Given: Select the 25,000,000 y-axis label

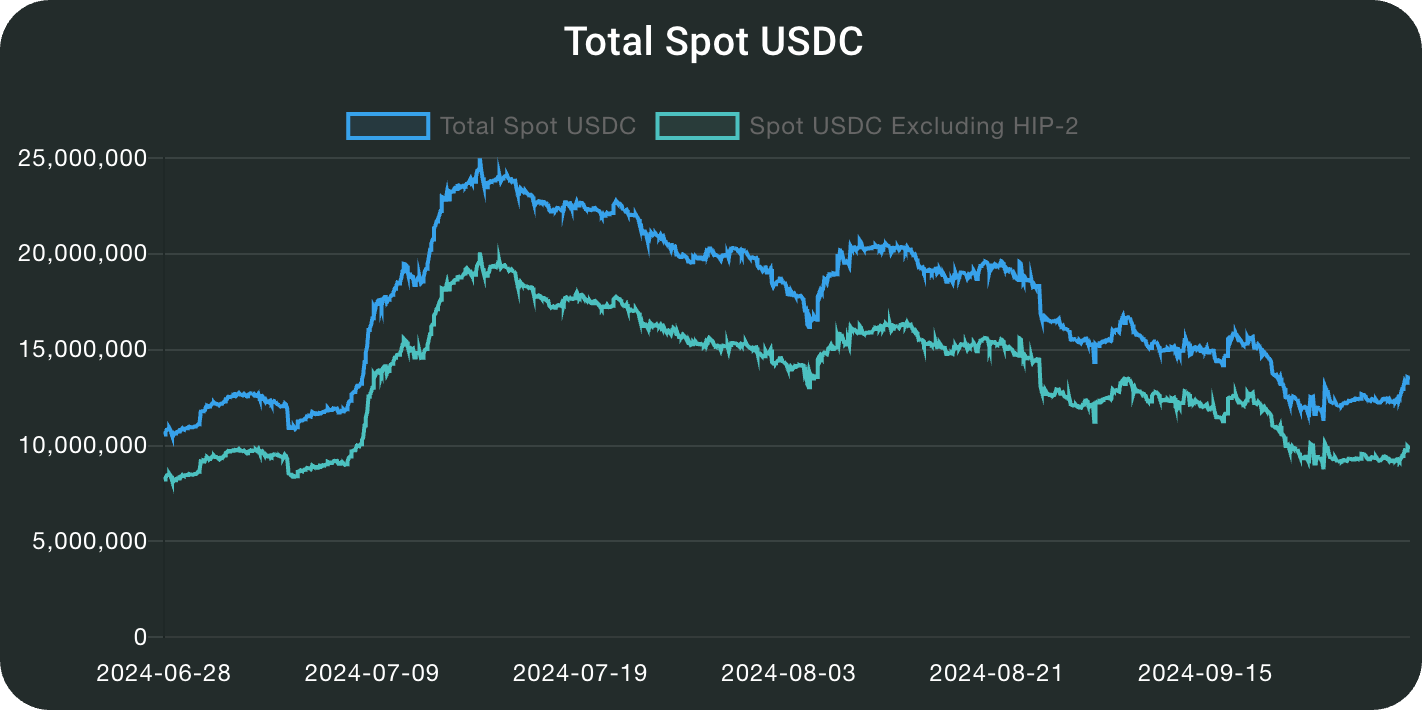Looking at the screenshot, I should [83, 158].
